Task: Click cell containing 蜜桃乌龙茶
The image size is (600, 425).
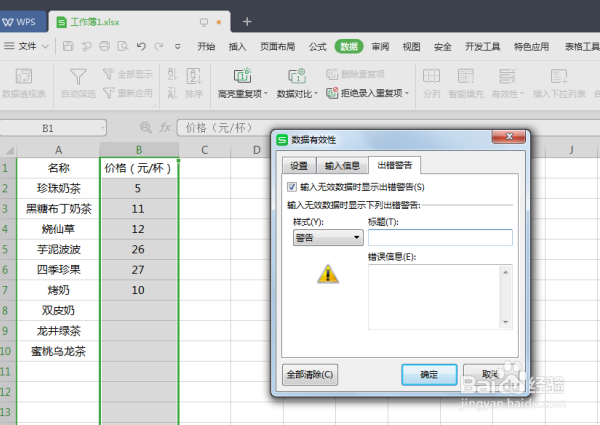Action: [58, 351]
